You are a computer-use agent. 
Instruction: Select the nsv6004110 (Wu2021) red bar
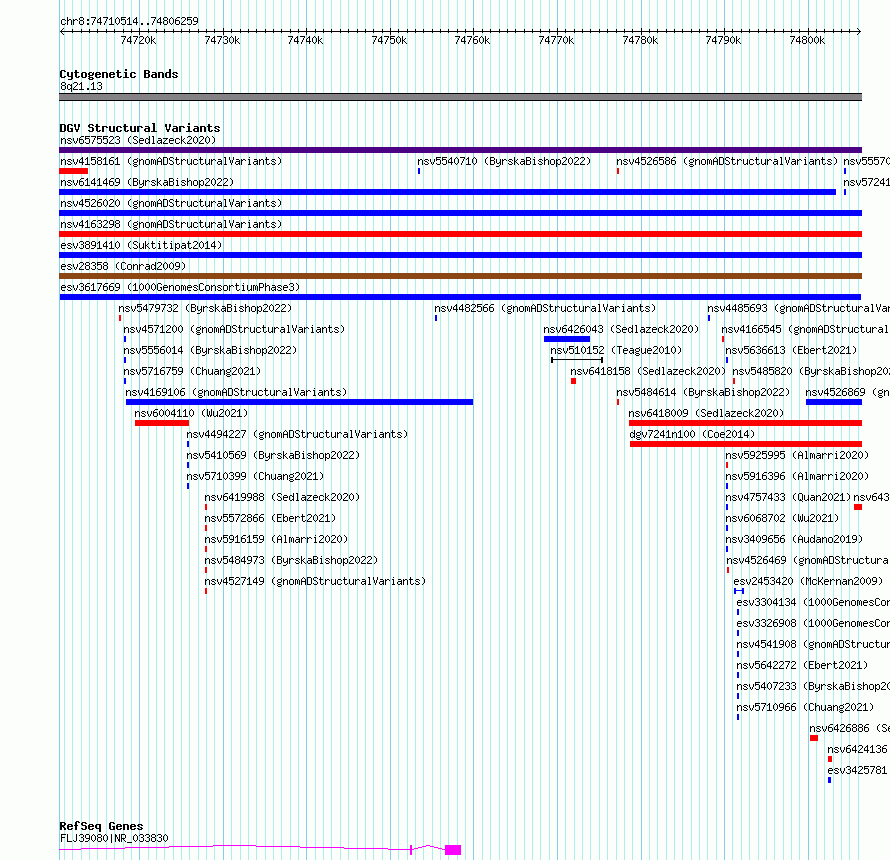pos(162,423)
